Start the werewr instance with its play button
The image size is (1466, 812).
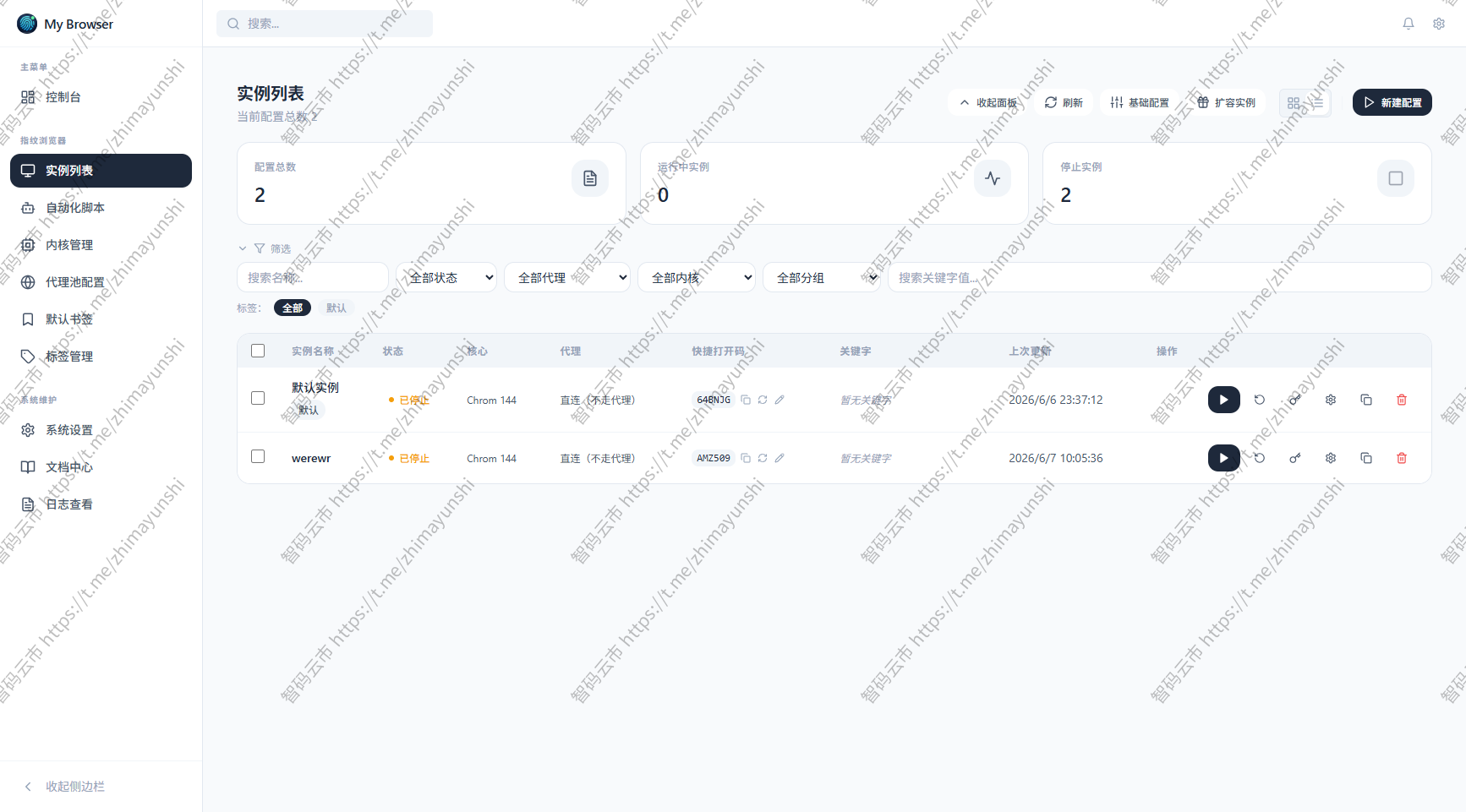click(1223, 458)
